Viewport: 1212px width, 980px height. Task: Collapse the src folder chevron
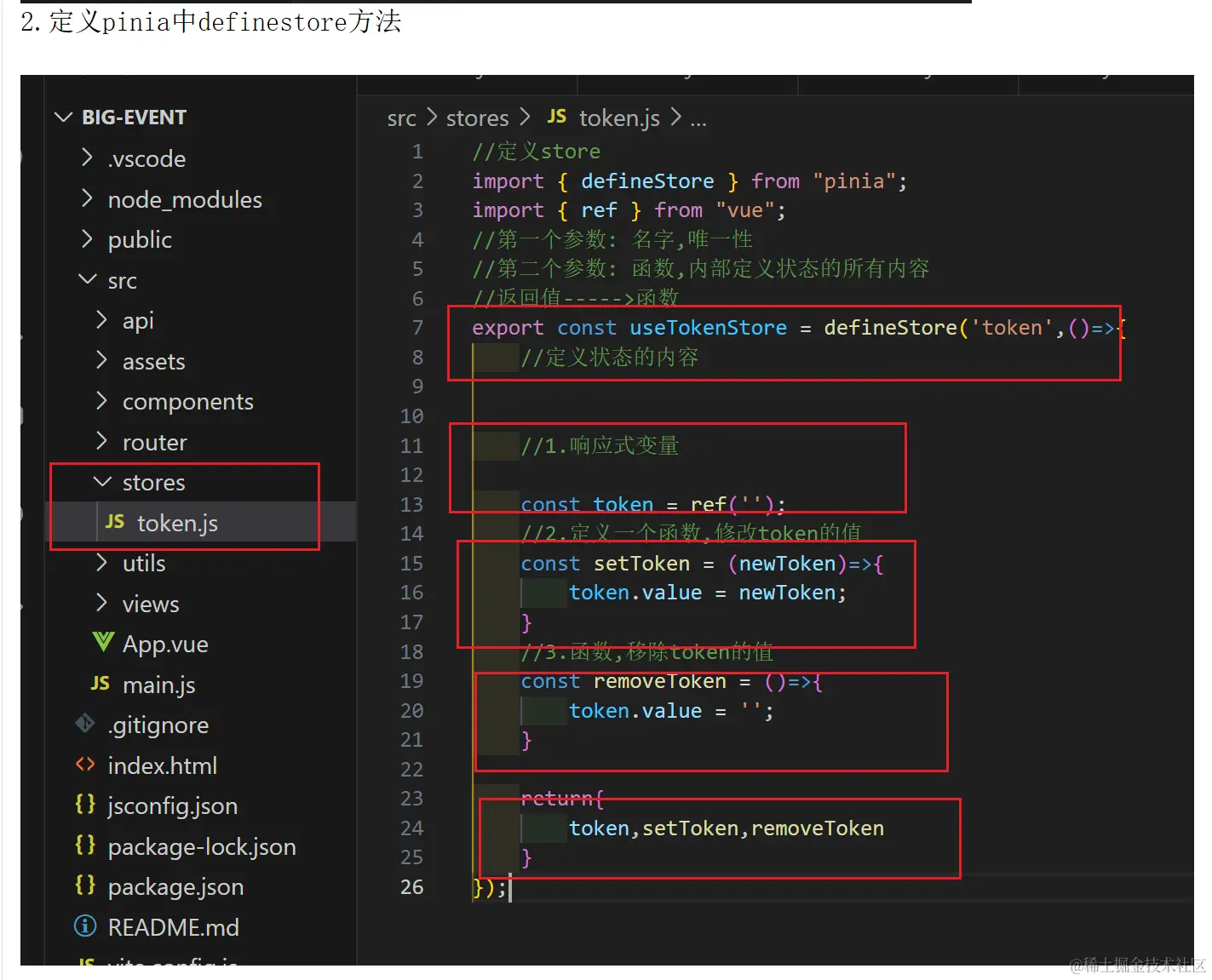click(x=87, y=279)
